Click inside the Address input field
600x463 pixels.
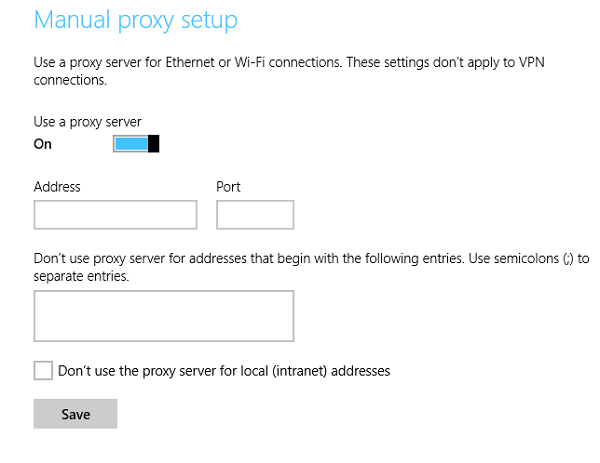tap(115, 215)
